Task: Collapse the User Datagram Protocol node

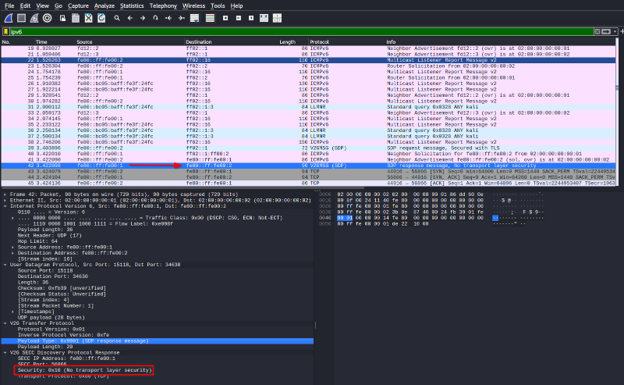Action: click(5, 265)
